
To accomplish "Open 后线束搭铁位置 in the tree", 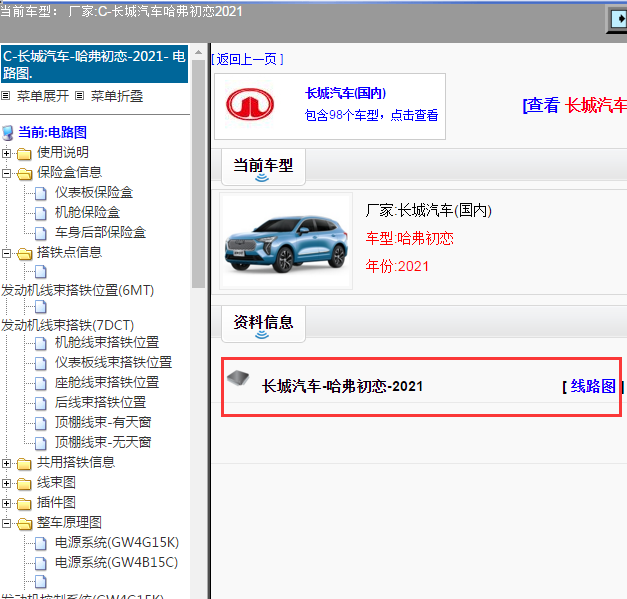I will click(x=100, y=403).
